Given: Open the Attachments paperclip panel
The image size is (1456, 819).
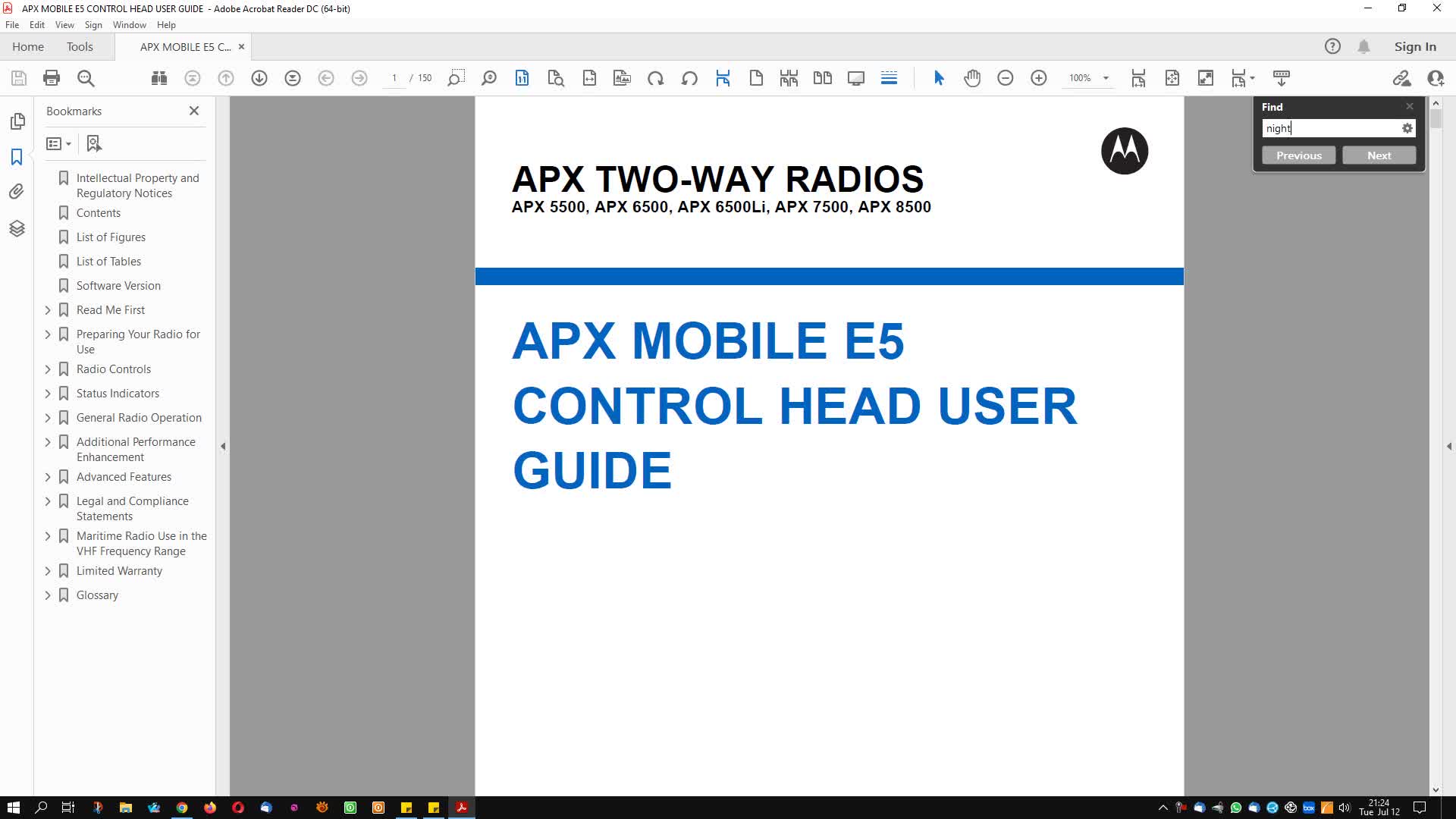Looking at the screenshot, I should [x=17, y=191].
